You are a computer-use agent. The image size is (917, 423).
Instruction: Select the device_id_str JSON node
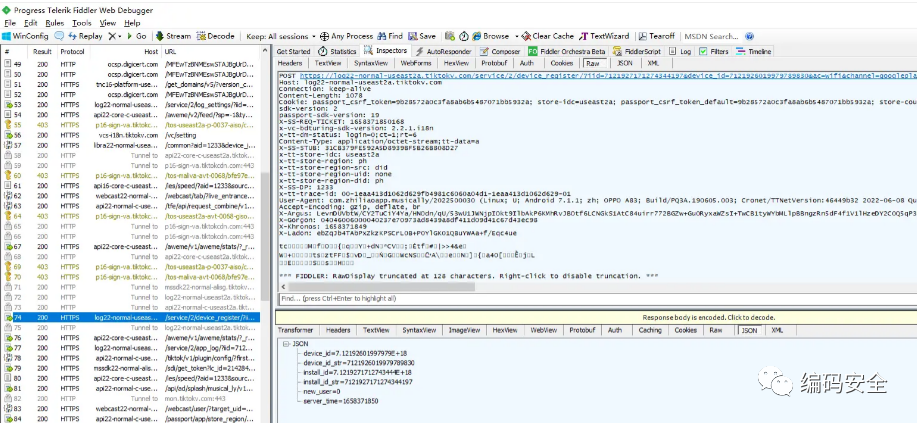[x=358, y=363]
